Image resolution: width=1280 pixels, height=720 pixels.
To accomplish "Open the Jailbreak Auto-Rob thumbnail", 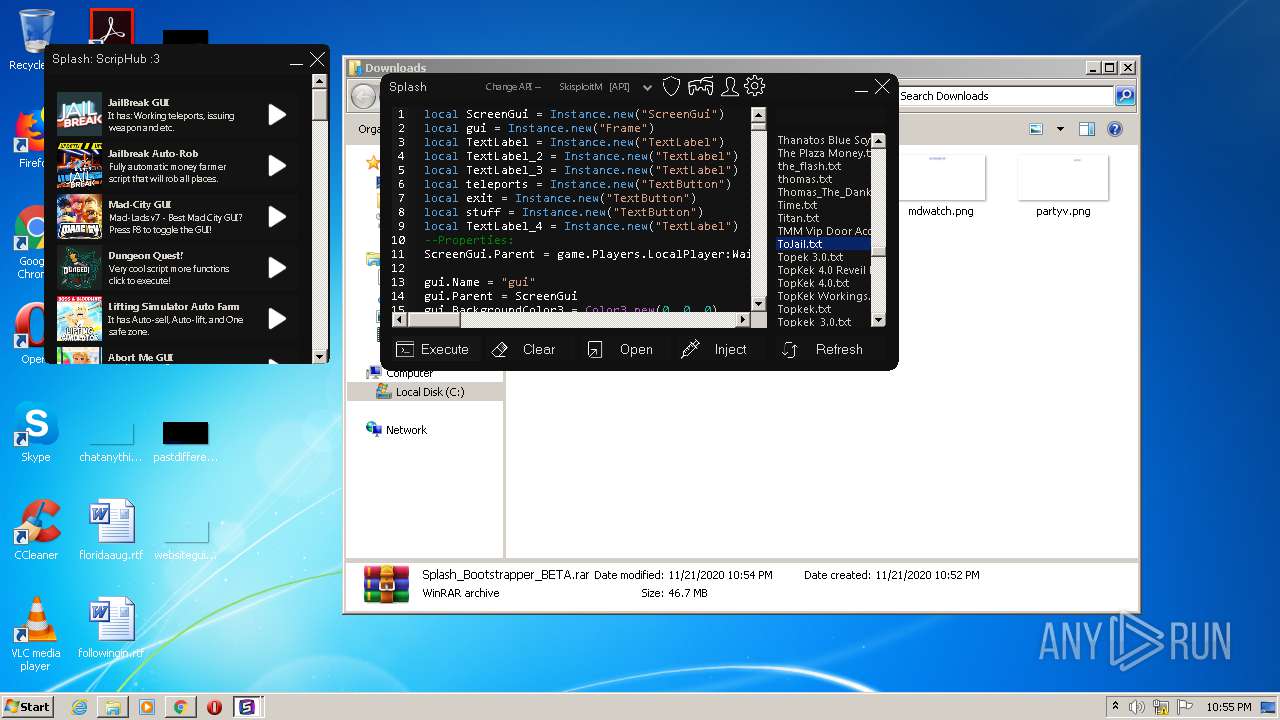I will [79, 165].
